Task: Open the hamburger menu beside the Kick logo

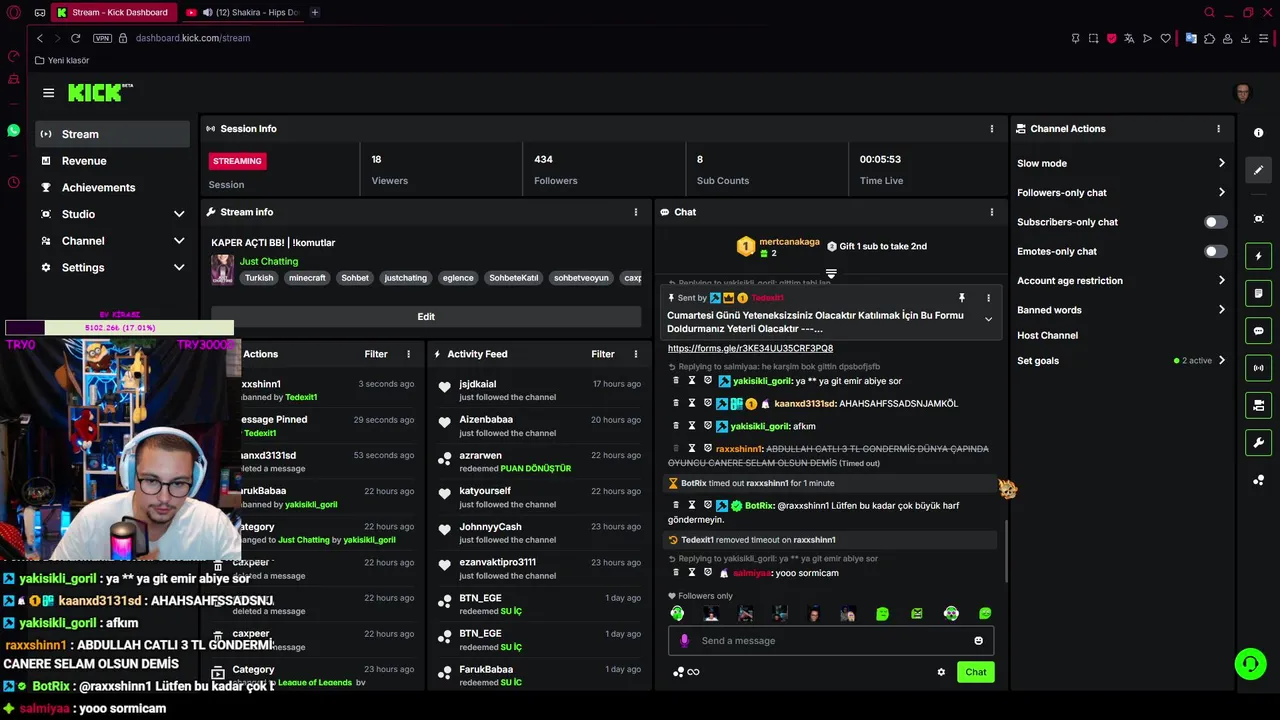Action: [48, 93]
